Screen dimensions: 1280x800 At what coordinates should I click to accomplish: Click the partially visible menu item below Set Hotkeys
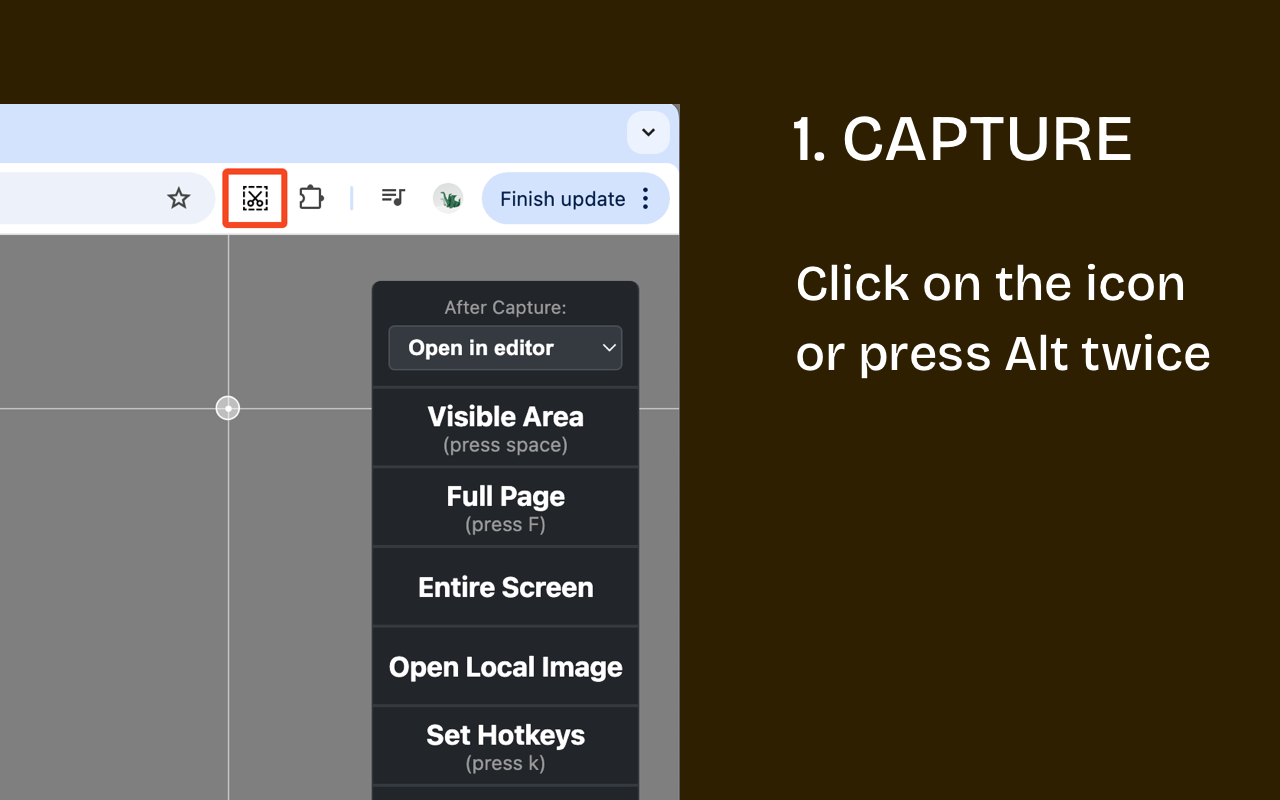coord(505,793)
